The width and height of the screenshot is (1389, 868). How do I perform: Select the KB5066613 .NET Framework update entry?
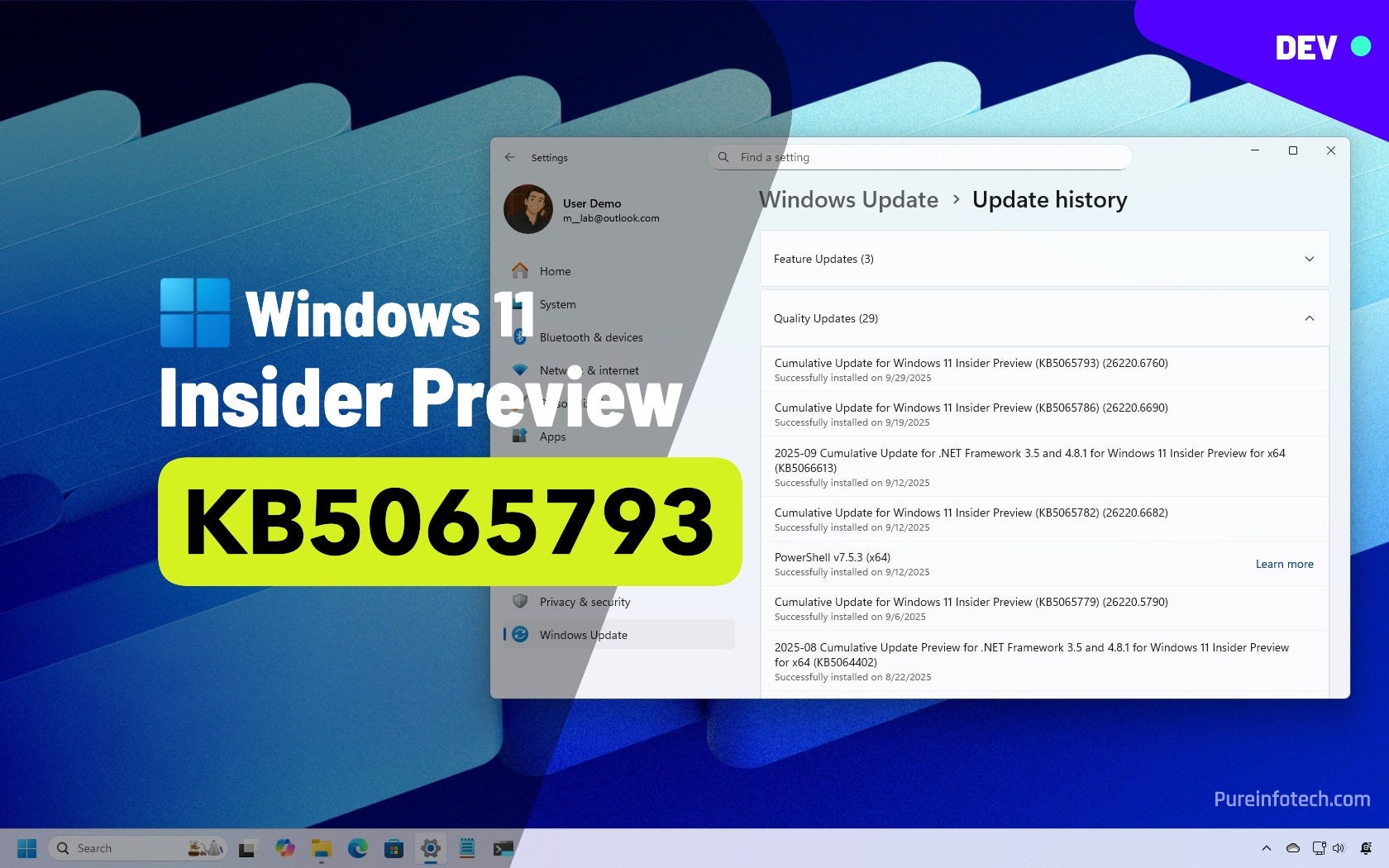pyautogui.click(x=1045, y=467)
